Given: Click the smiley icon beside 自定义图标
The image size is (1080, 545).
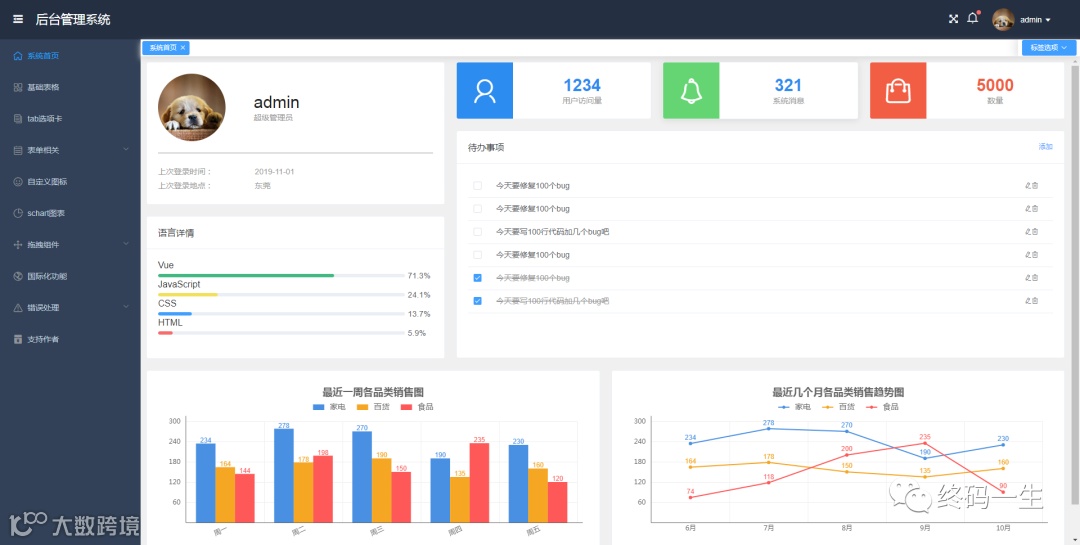Looking at the screenshot, I should point(18,182).
